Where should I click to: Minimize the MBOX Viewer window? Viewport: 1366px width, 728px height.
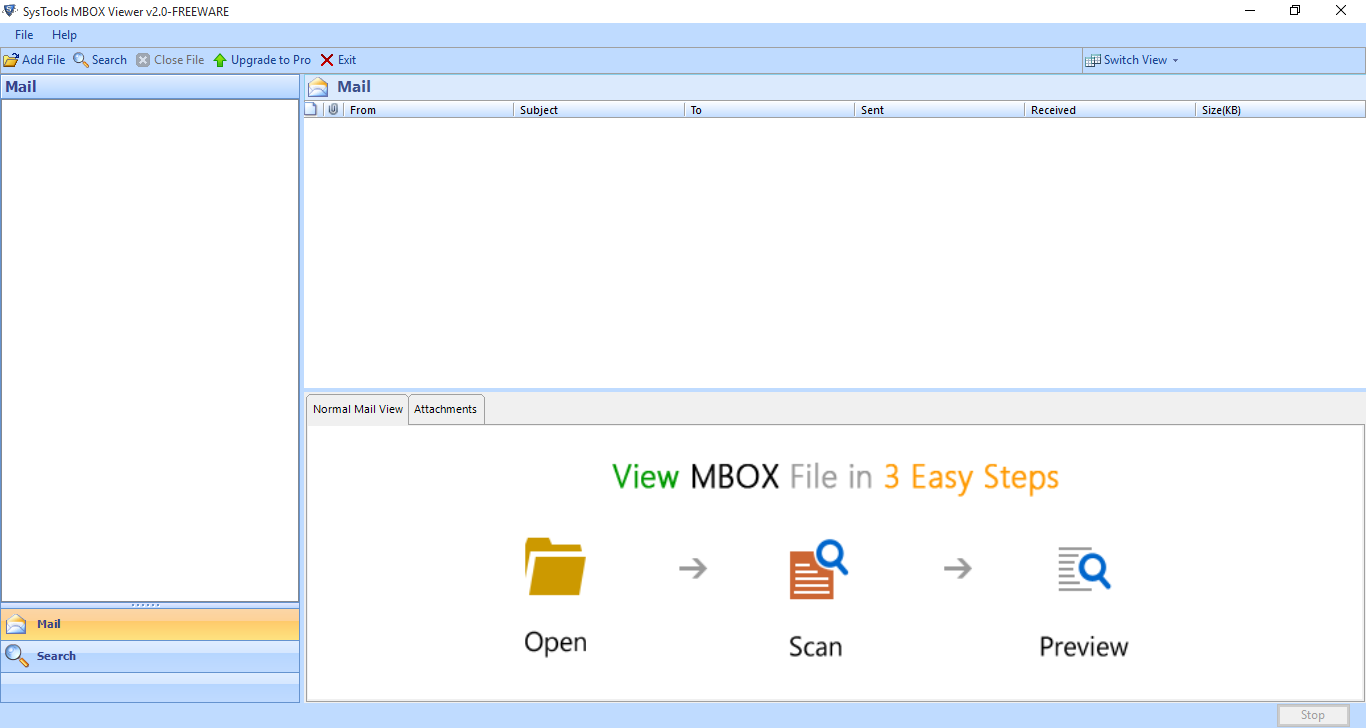coord(1250,11)
